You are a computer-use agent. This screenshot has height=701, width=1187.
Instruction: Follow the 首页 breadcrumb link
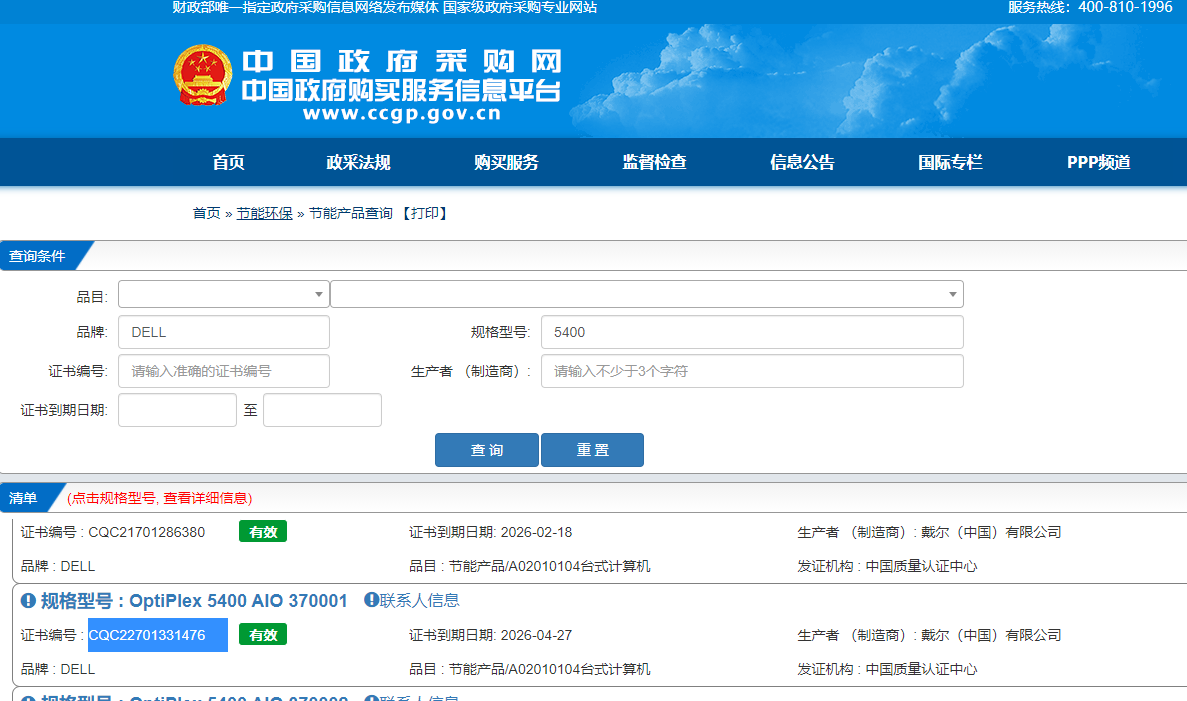coord(206,213)
